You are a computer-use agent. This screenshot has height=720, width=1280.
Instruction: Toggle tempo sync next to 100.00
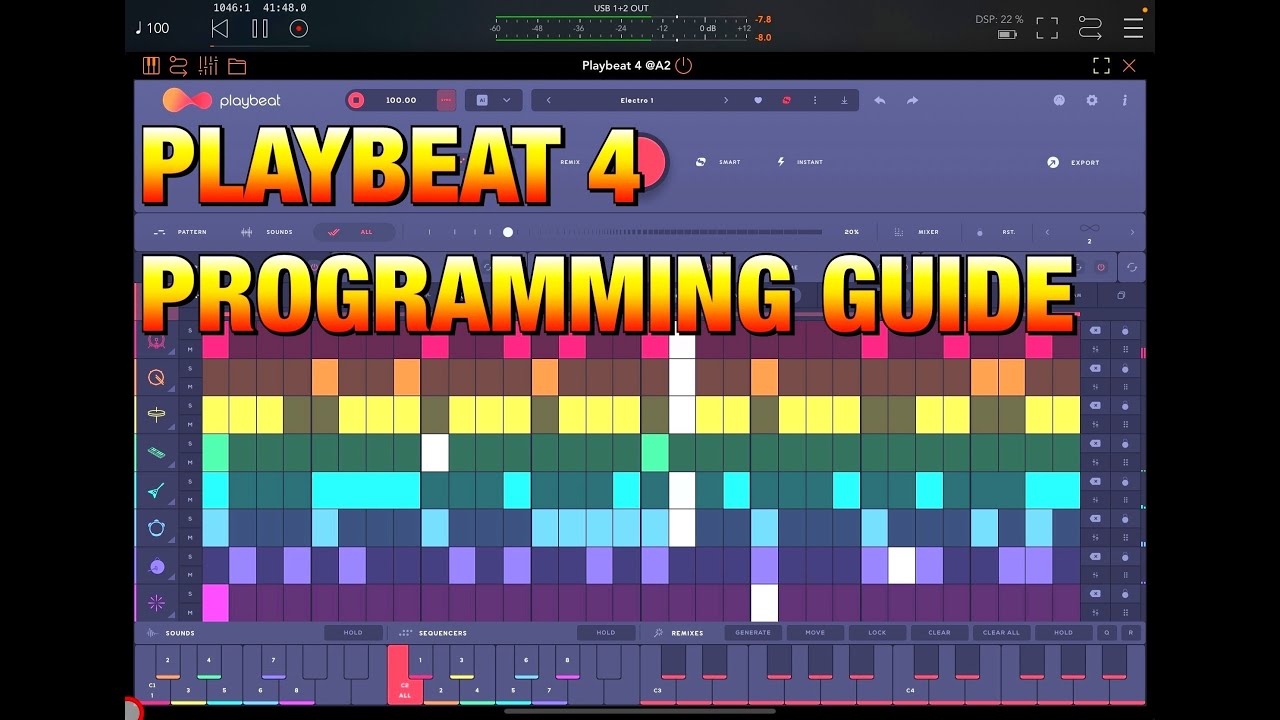tap(446, 100)
